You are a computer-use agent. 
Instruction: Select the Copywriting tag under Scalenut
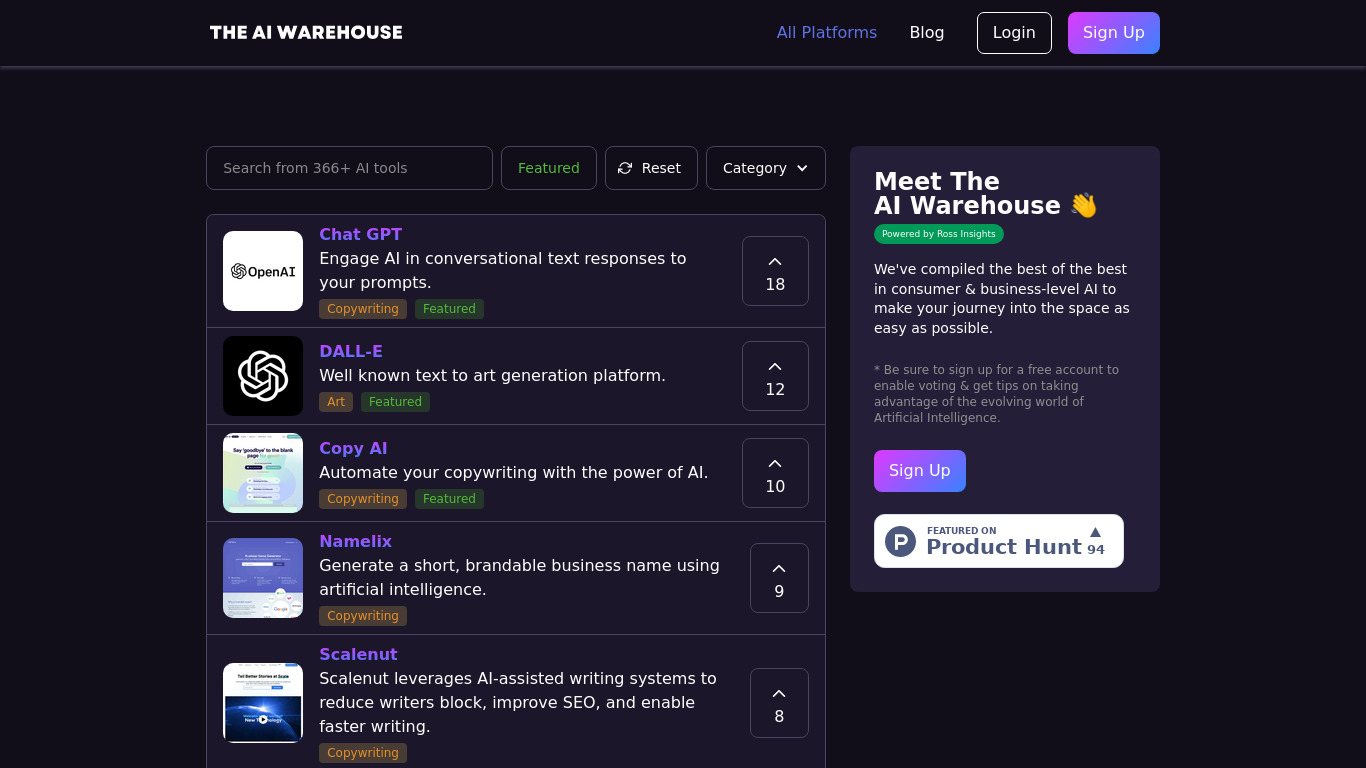[x=363, y=753]
